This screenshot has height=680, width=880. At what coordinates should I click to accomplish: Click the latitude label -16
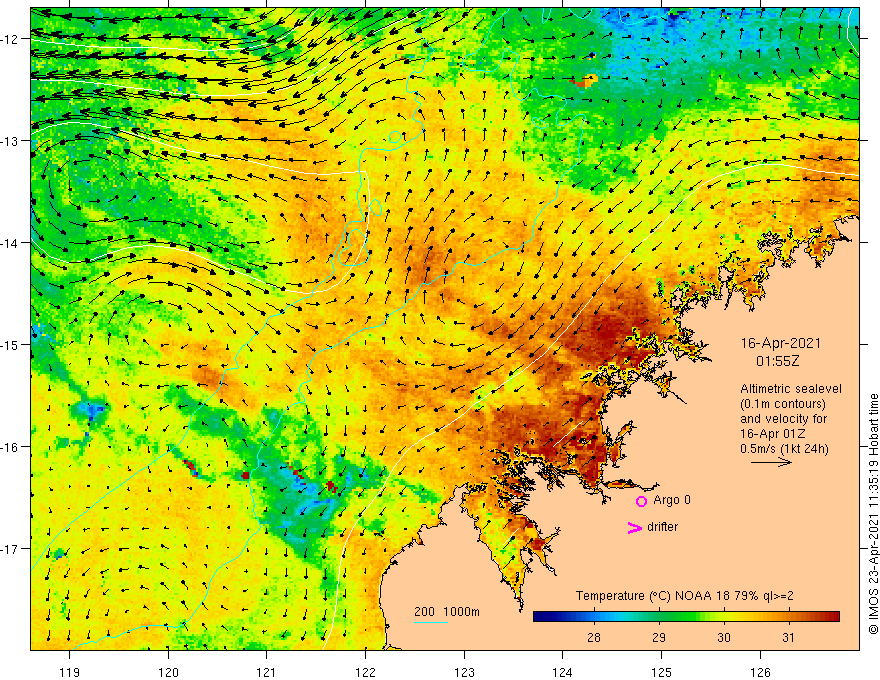click(10, 447)
